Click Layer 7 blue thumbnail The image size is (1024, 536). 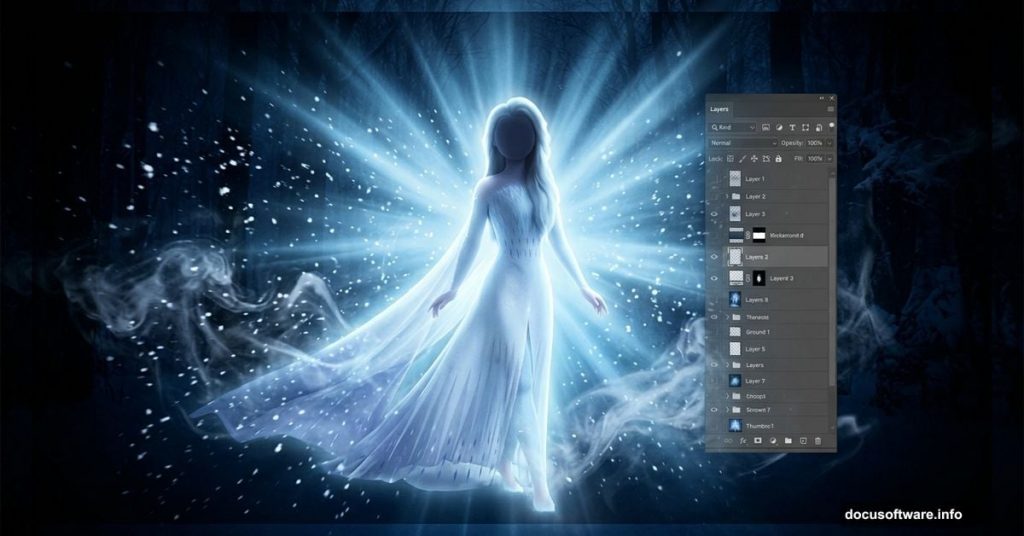click(x=735, y=381)
